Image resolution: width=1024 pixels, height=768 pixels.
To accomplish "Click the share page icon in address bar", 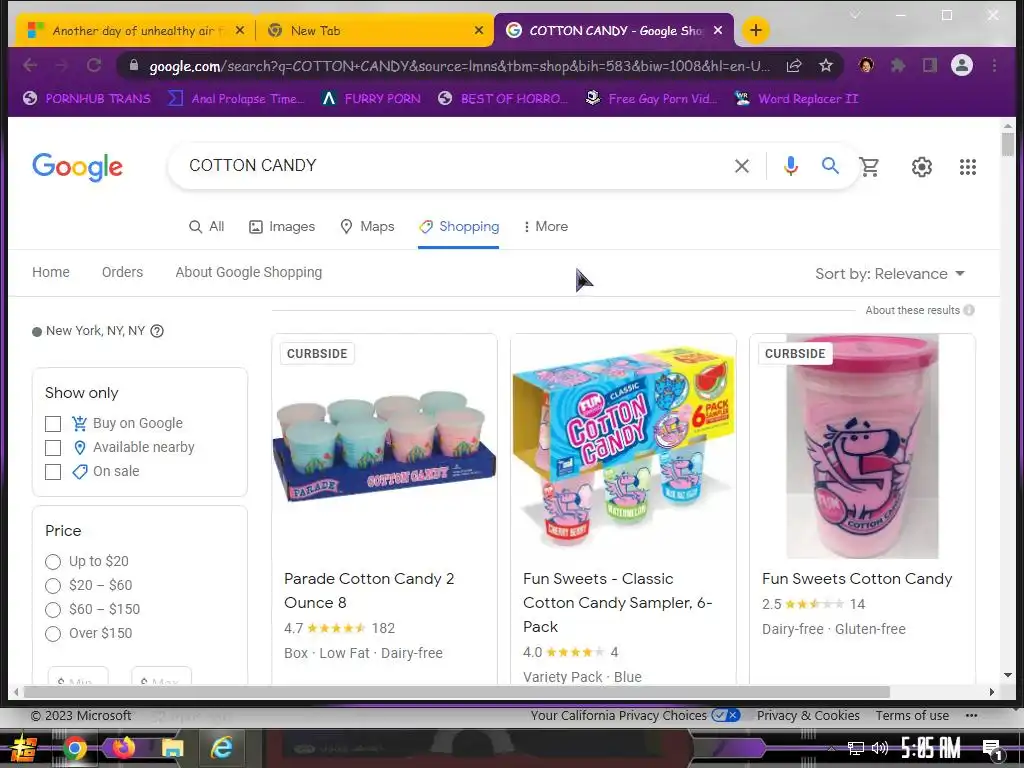I will coord(794,65).
